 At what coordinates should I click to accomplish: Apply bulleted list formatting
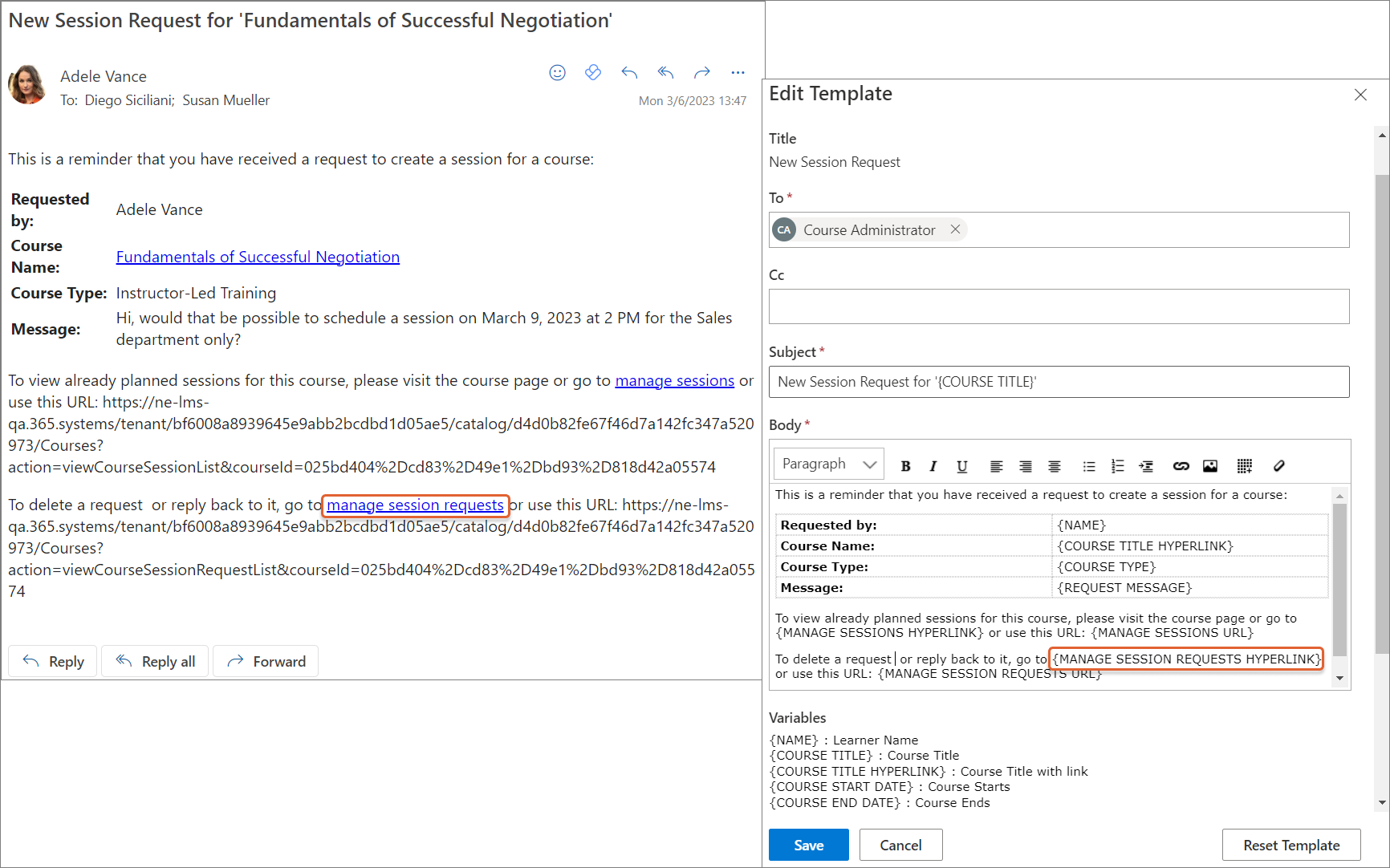1088,466
